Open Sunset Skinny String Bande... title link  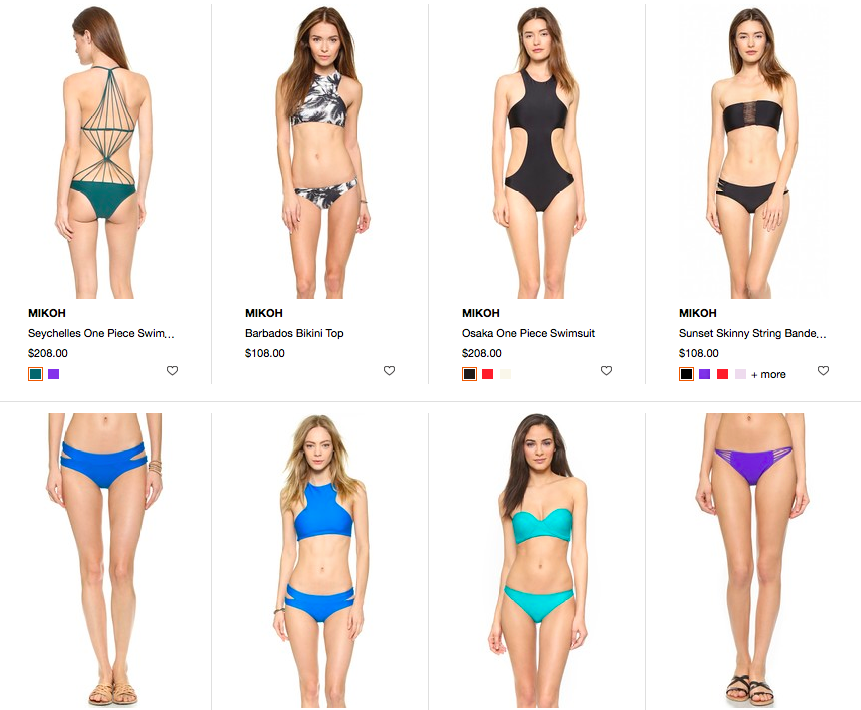[752, 333]
